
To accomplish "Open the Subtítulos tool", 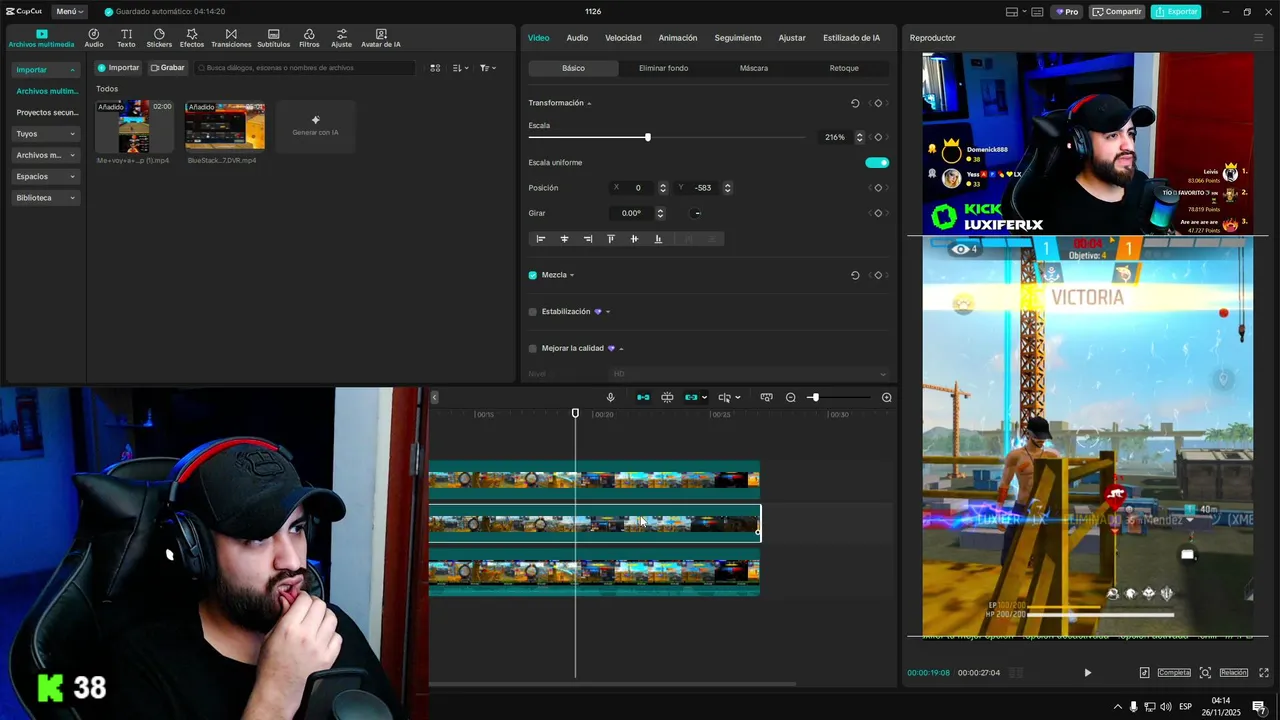I will [274, 38].
